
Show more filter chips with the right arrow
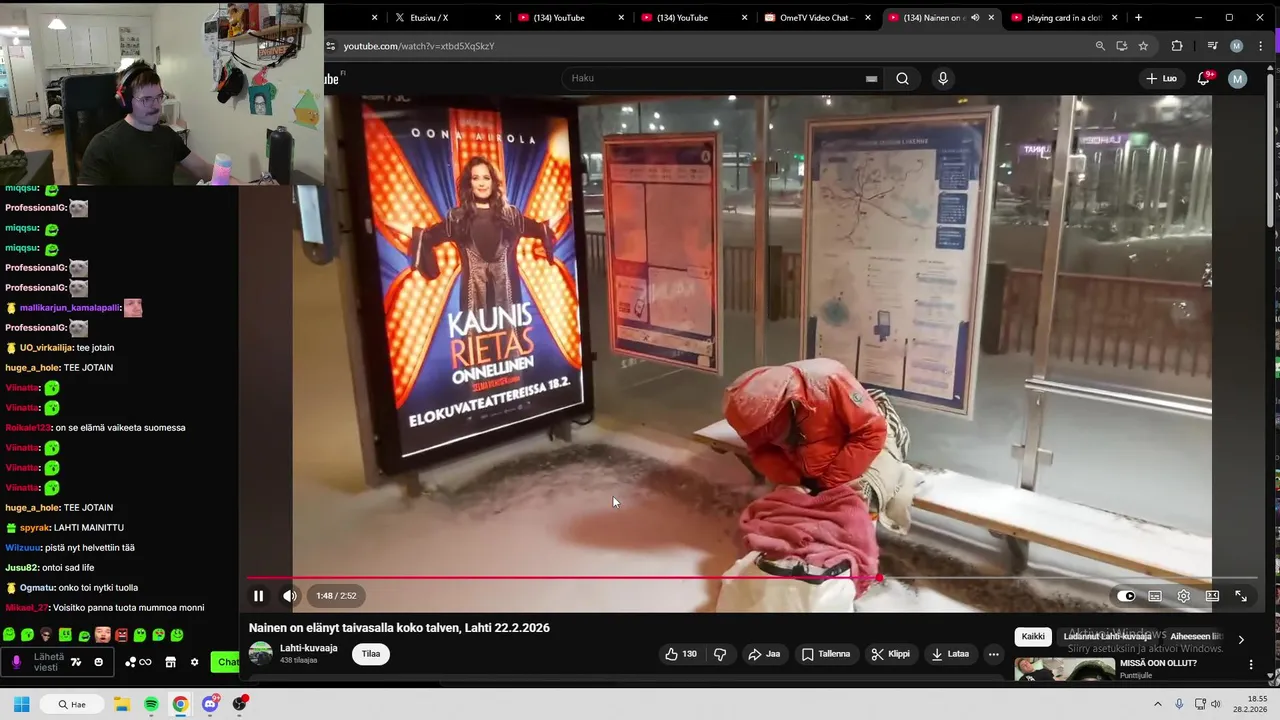coord(1241,639)
